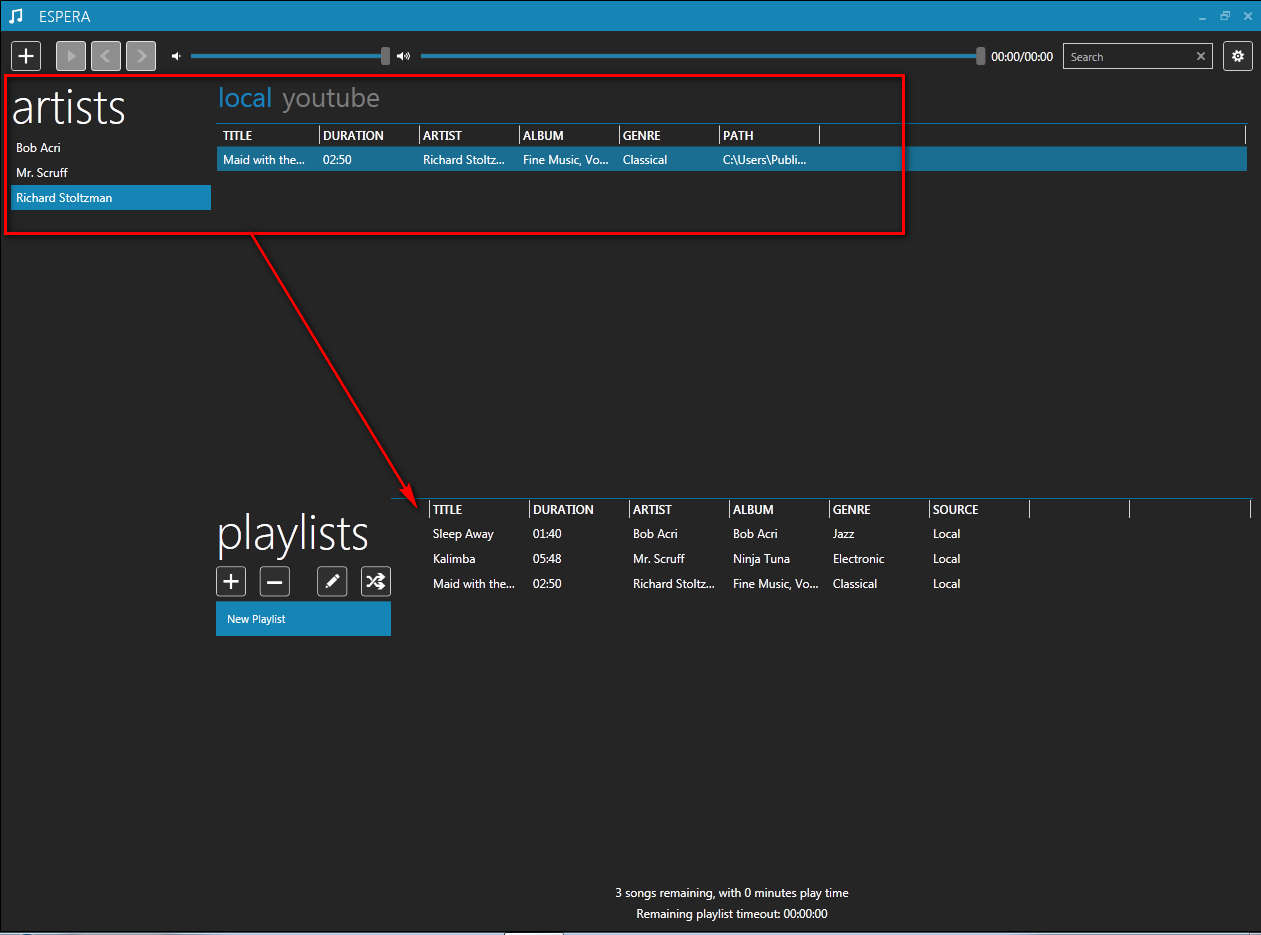Click the volume slider handle
Viewport: 1261px width, 935px height.
click(x=386, y=56)
